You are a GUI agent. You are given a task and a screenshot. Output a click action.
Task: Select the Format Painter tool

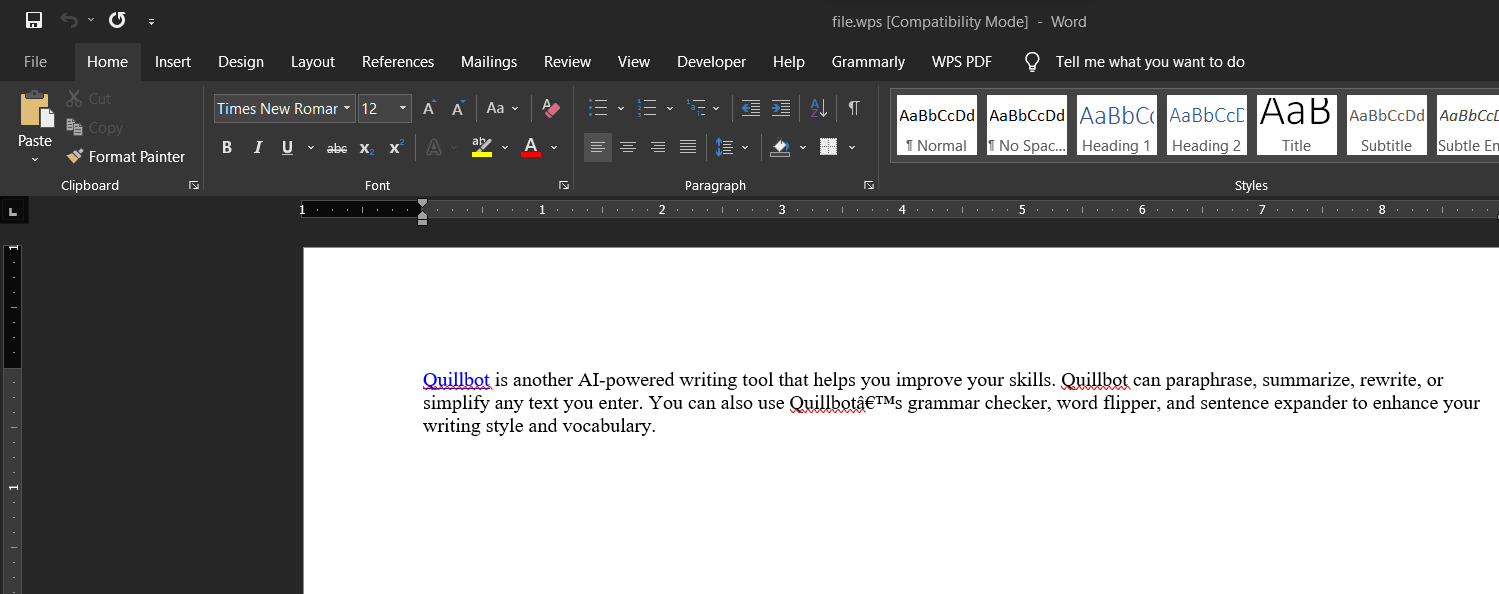click(125, 156)
